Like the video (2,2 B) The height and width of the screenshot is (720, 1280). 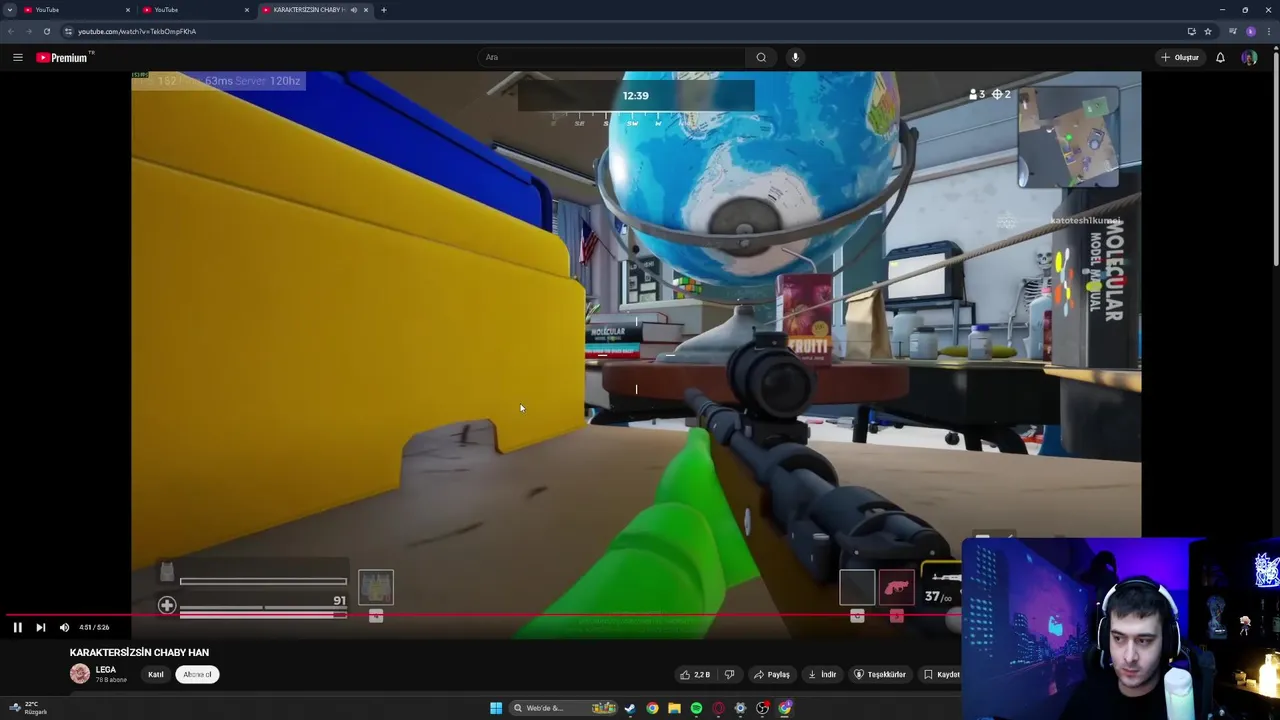pos(695,674)
